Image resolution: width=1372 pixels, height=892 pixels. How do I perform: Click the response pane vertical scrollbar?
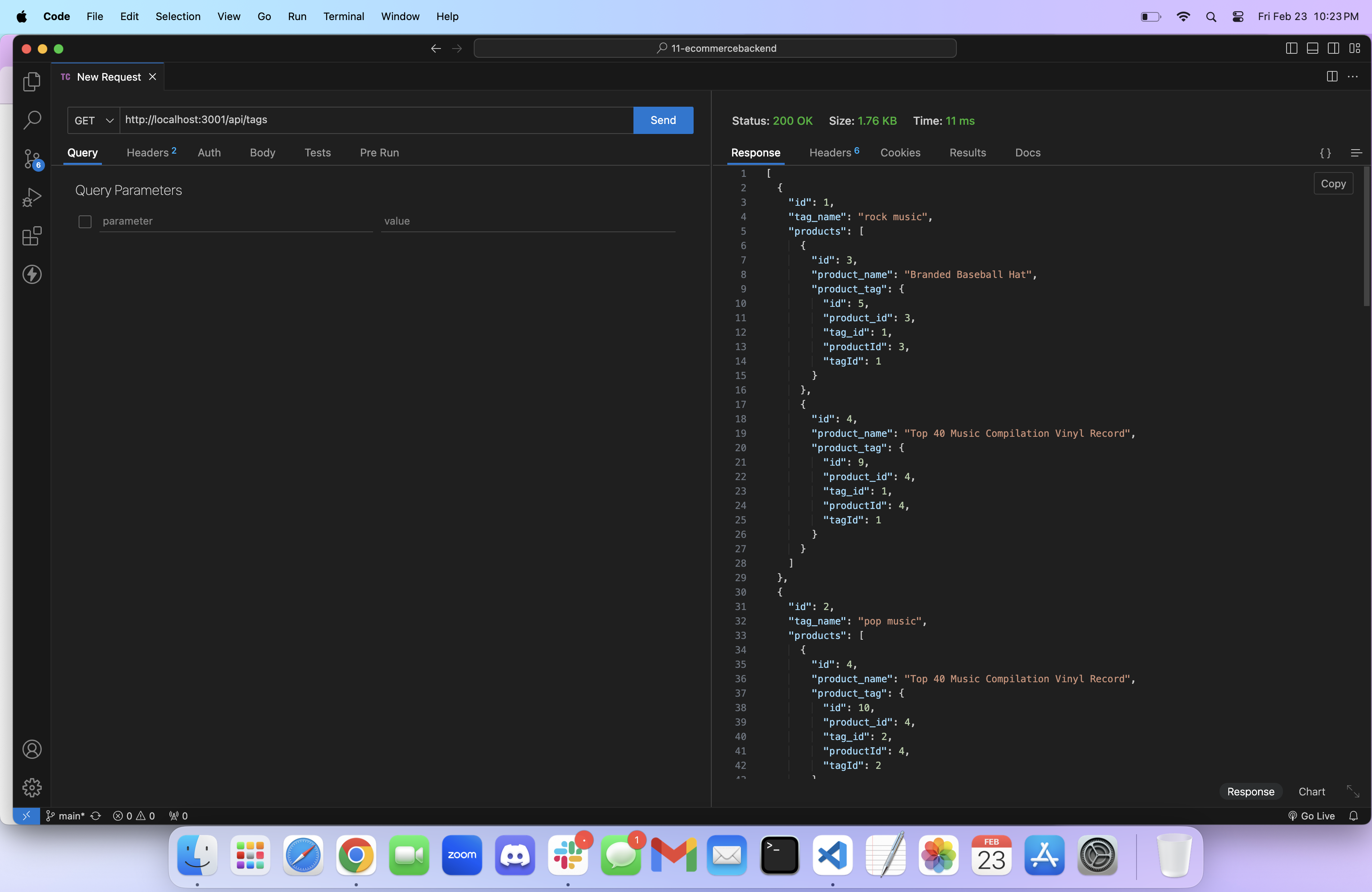point(1366,236)
